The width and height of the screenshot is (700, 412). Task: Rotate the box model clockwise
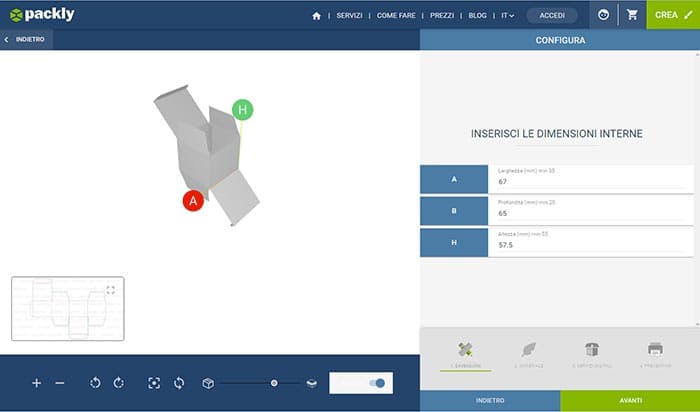[x=118, y=383]
